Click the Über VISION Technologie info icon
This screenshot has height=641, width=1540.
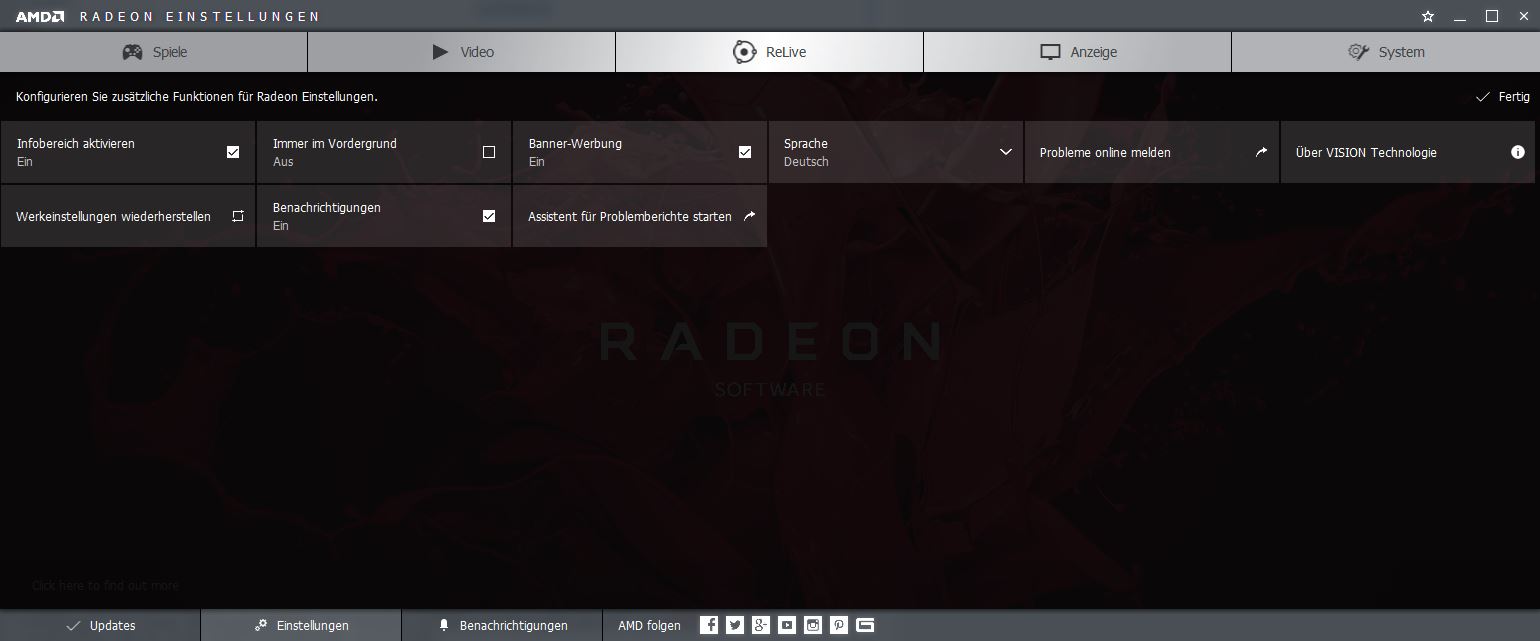pyautogui.click(x=1517, y=152)
